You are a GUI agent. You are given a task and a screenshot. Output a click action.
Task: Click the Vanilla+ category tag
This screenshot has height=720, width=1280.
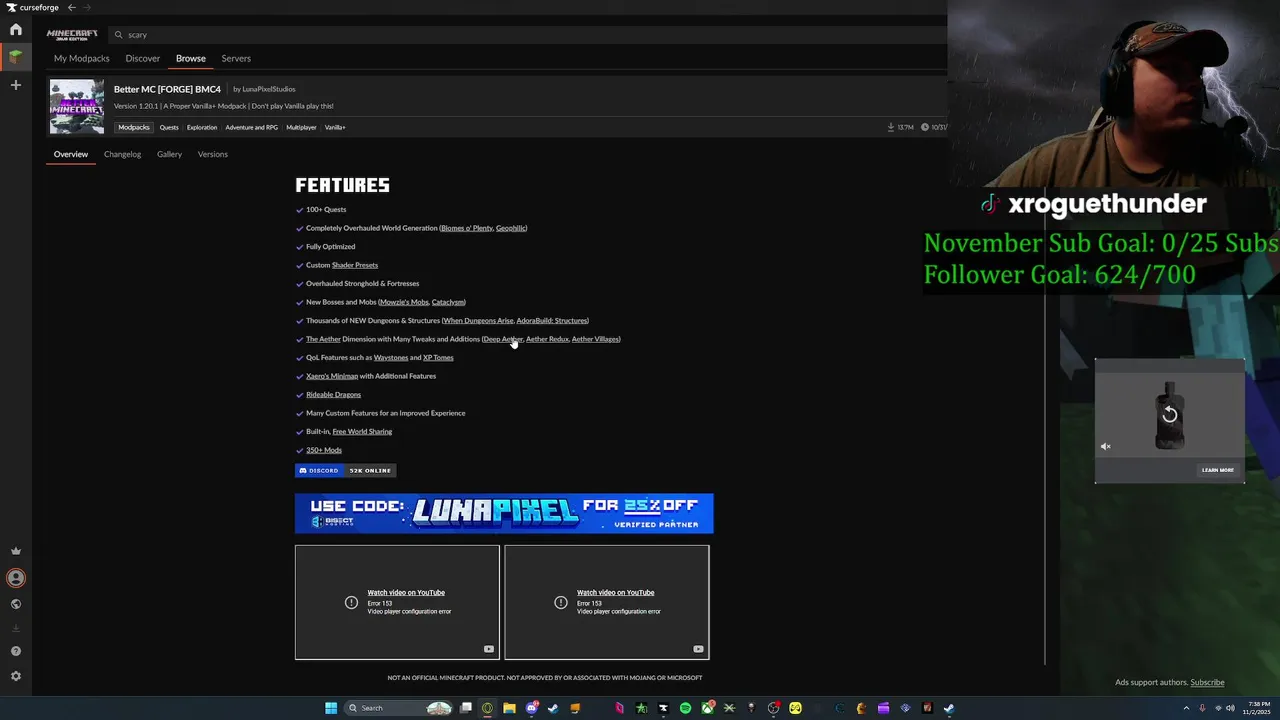[x=335, y=127]
